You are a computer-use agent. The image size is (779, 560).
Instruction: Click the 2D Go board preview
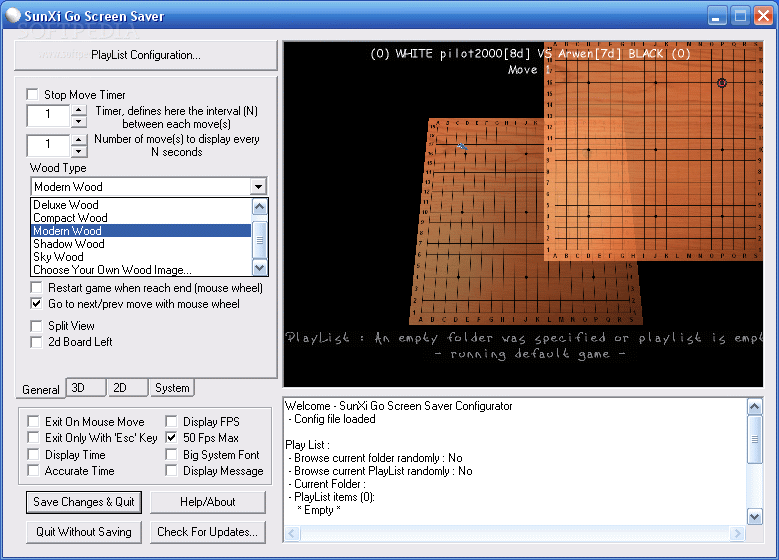tap(654, 152)
